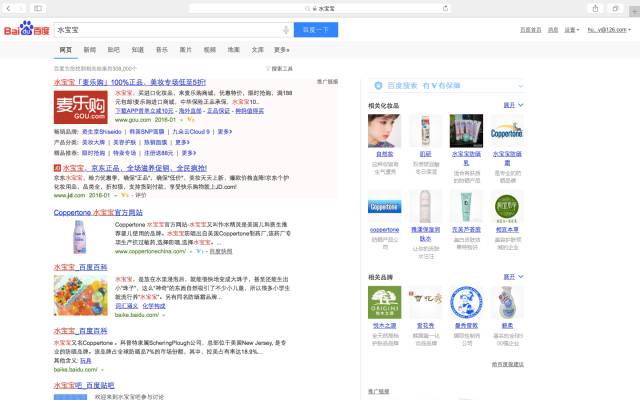Click the 百度首页 header link
Image resolution: width=640 pixels, height=400 pixels.
click(530, 30)
